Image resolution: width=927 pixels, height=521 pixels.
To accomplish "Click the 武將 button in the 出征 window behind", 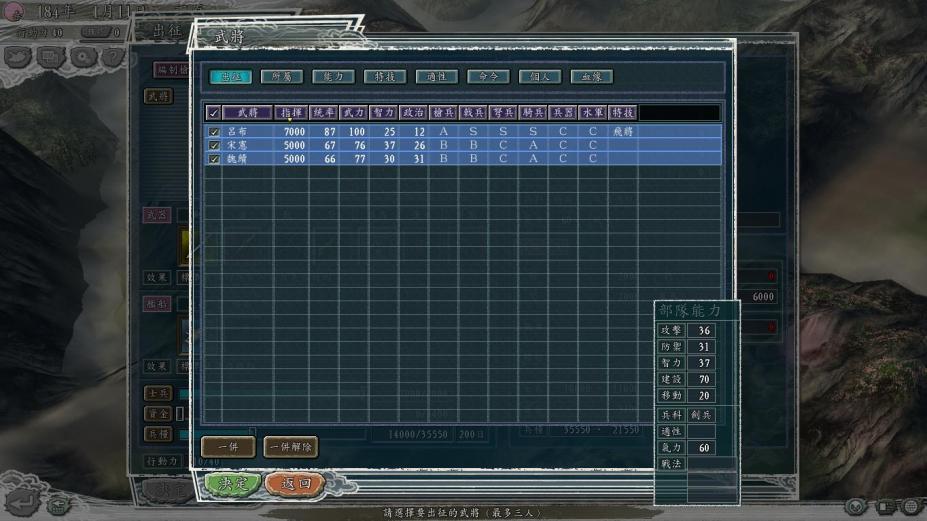I will click(158, 96).
